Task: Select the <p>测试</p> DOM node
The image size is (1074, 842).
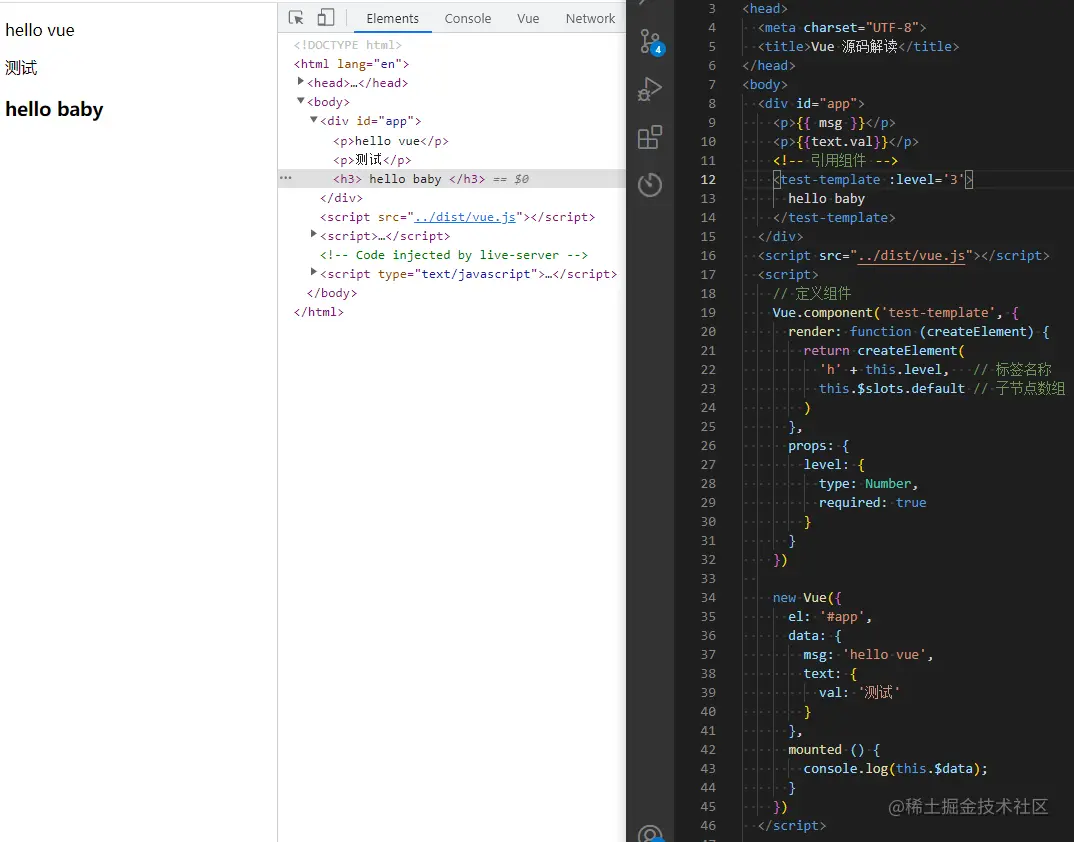Action: coord(372,160)
